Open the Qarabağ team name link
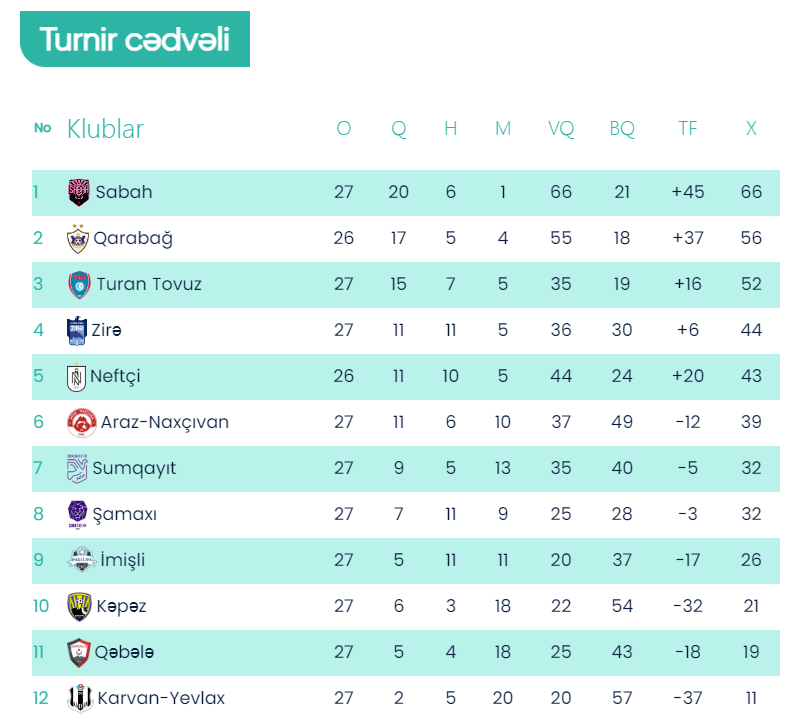The image size is (792, 726). [x=132, y=238]
